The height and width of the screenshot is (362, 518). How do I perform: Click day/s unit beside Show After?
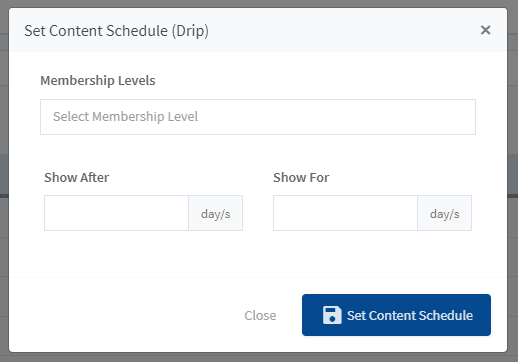[216, 213]
